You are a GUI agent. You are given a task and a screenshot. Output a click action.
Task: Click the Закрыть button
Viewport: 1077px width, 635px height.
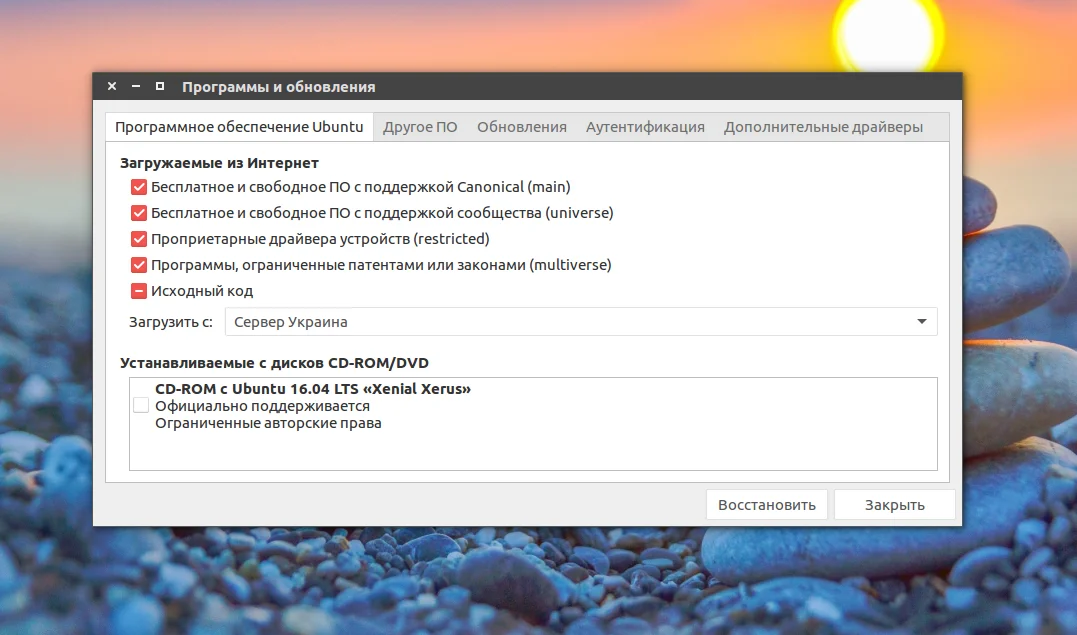(894, 505)
